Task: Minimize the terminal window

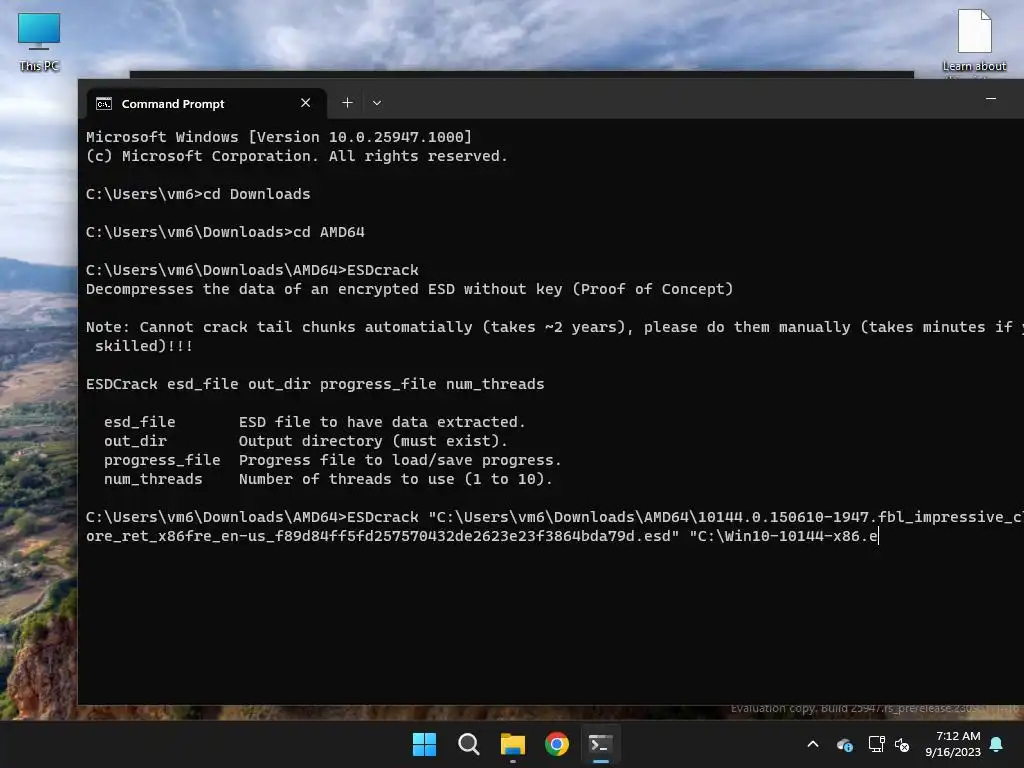Action: coord(991,99)
